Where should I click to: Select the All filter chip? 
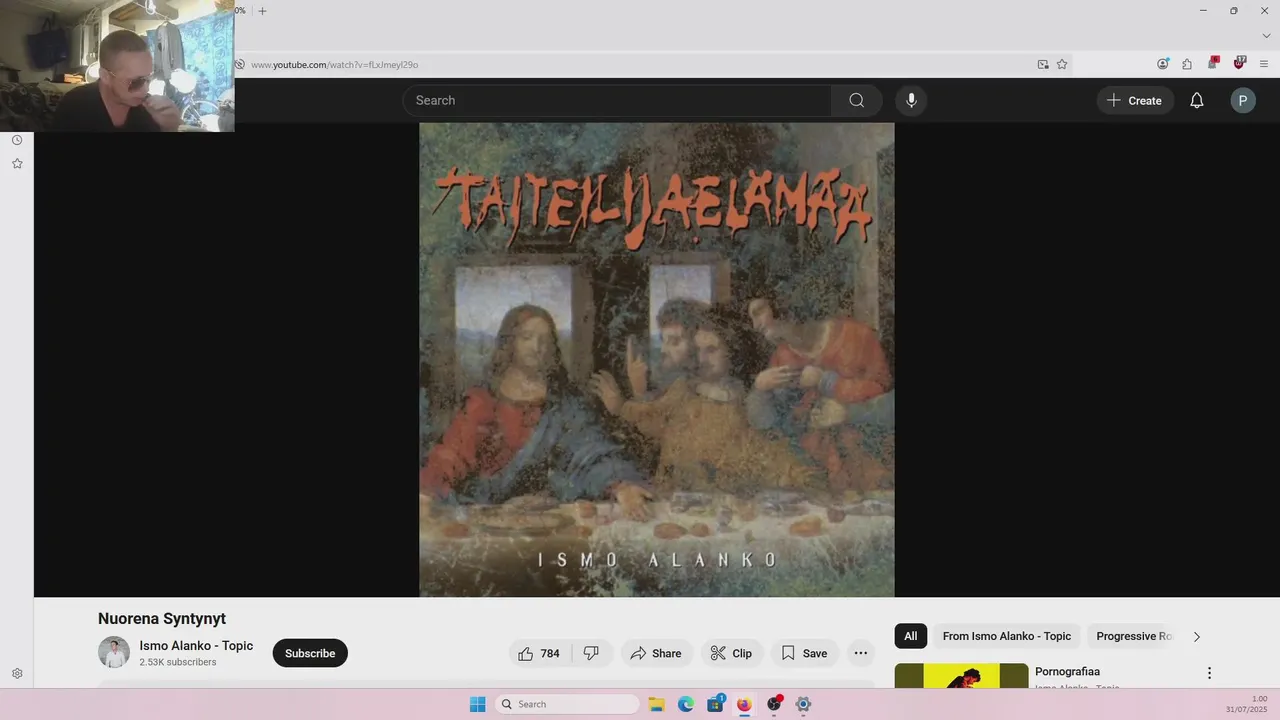(x=911, y=636)
